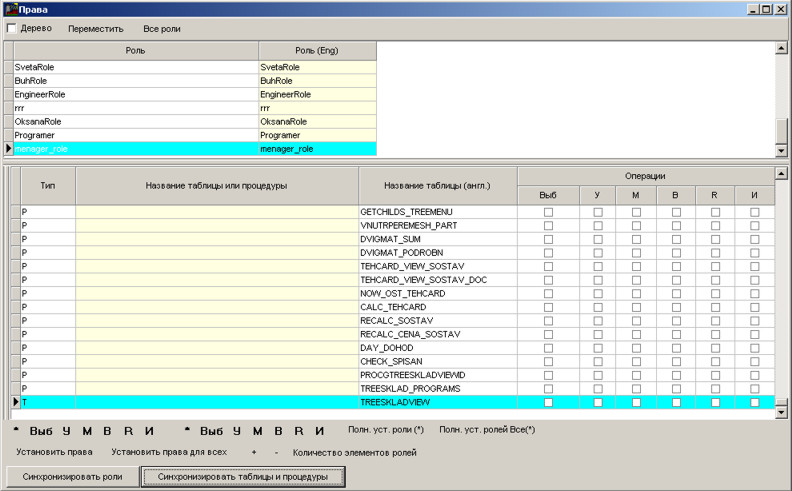Screen dimensions: 792x491
Task: Select the EngineerRole row in roles list
Action: pyautogui.click(x=135, y=94)
